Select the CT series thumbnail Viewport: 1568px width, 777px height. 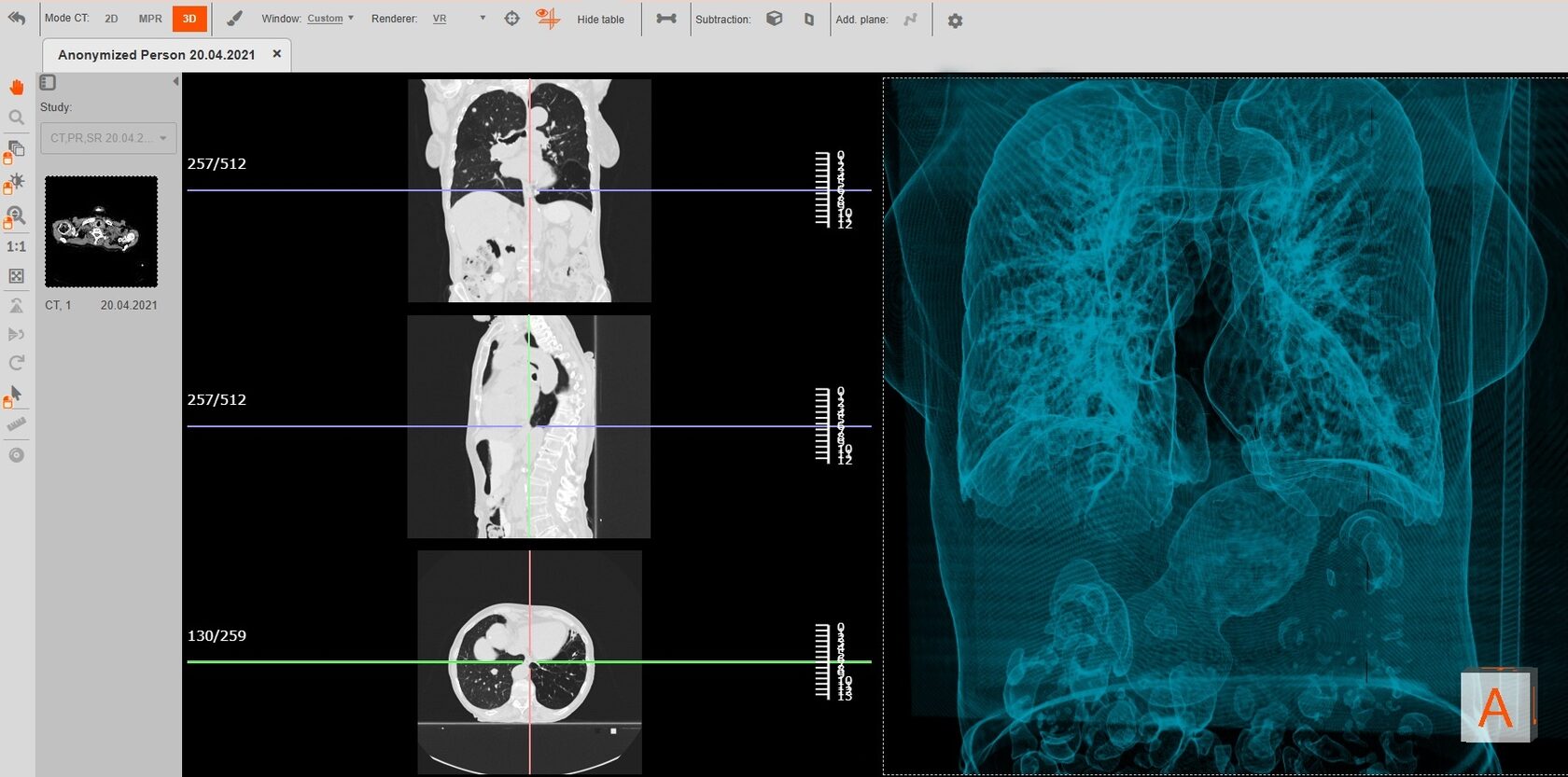pos(102,231)
